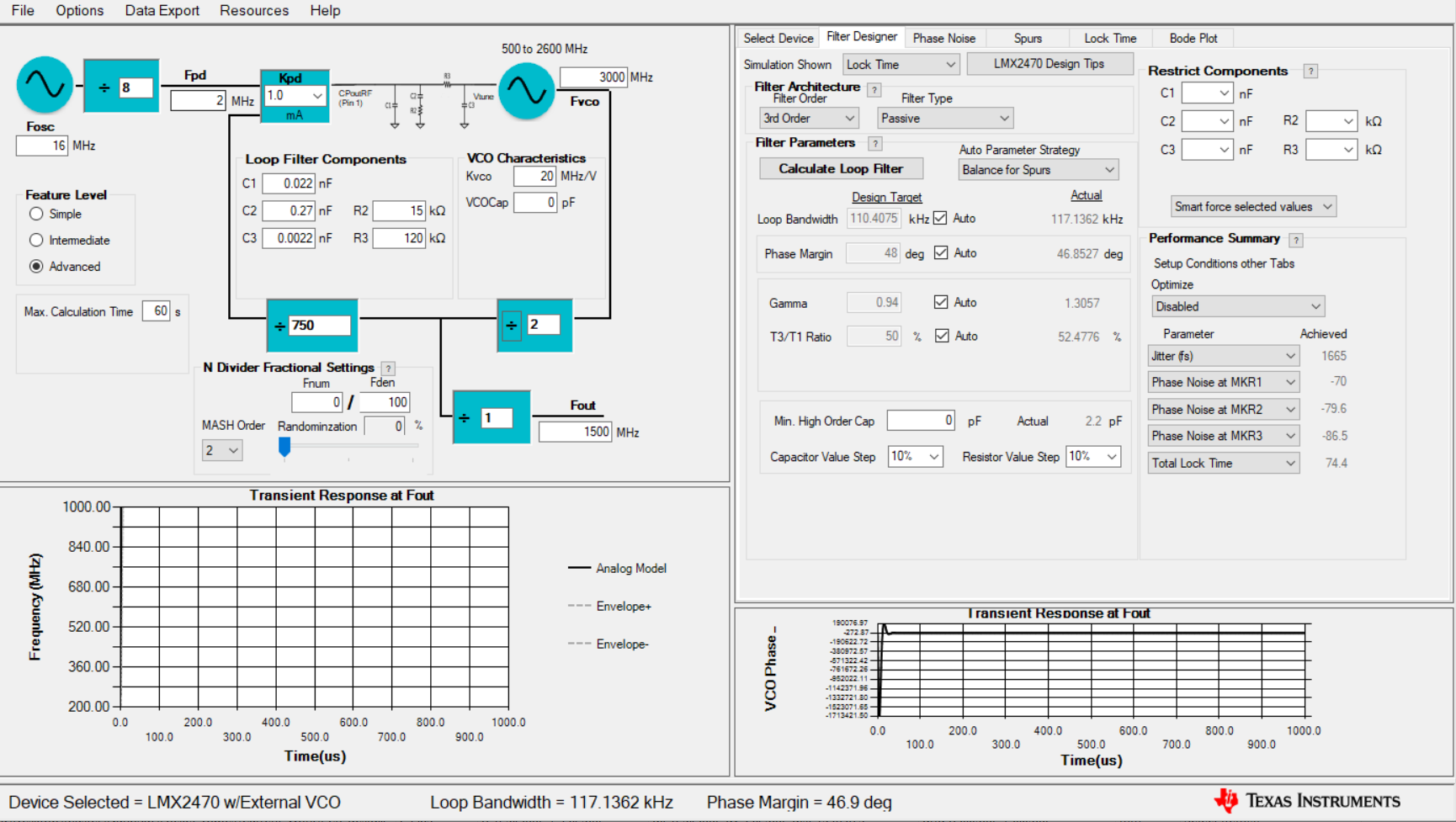Click the help icon next to Filter Parameters
This screenshot has width=1456, height=822.
875,144
